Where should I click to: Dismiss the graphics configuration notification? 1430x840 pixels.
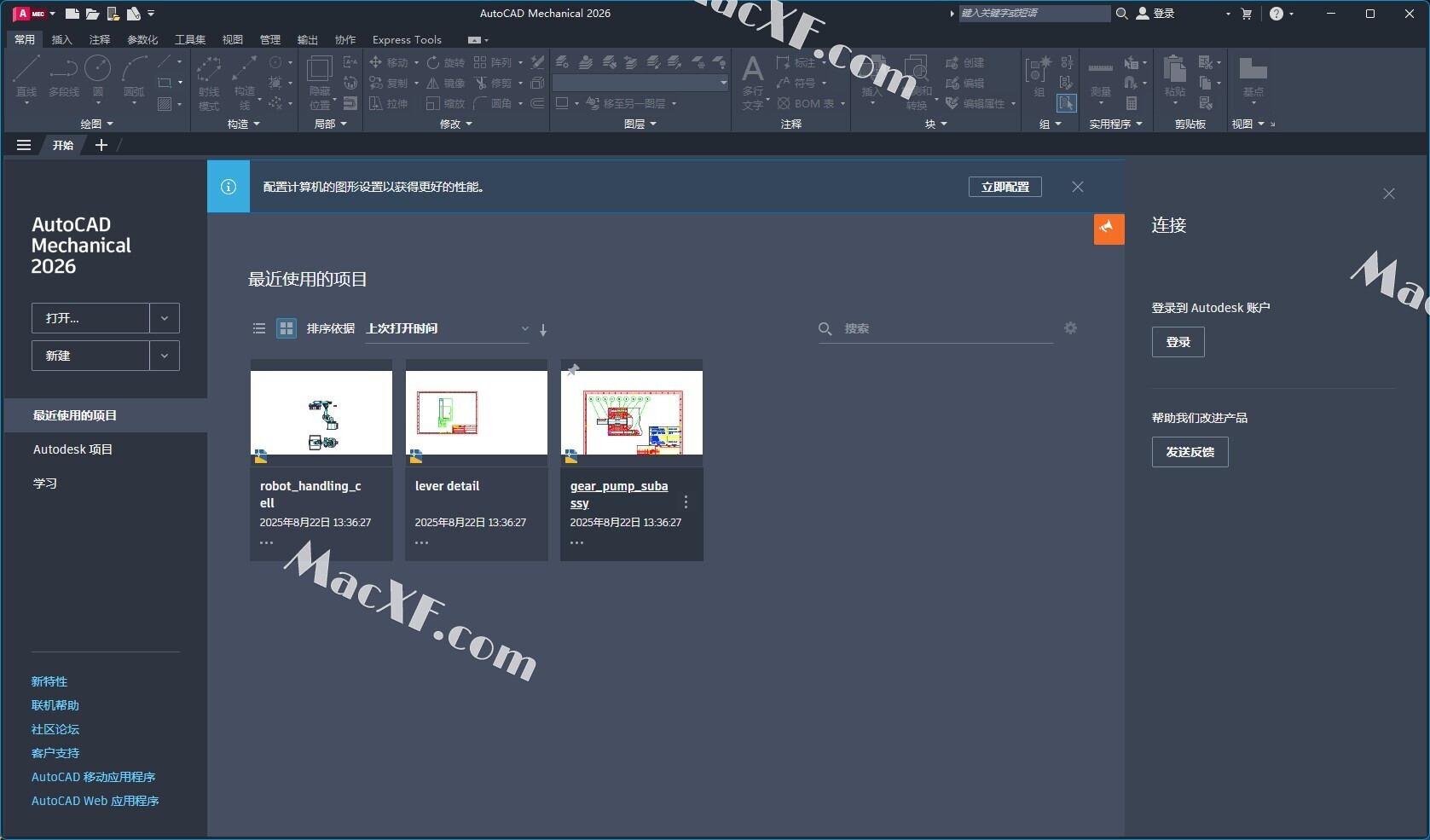click(x=1078, y=187)
